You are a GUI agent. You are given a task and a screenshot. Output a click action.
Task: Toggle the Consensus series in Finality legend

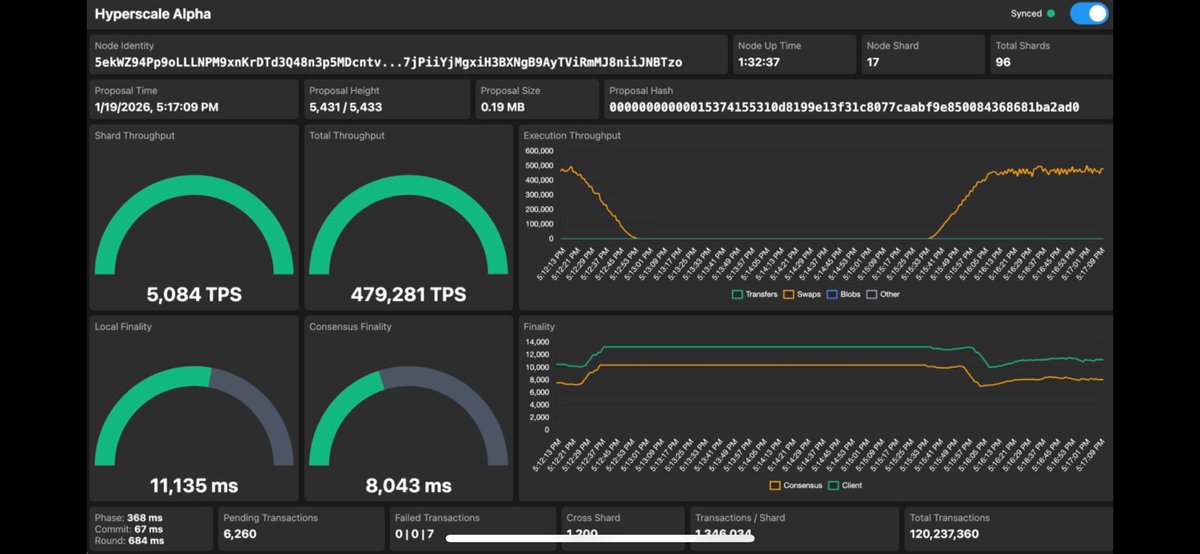coord(795,485)
